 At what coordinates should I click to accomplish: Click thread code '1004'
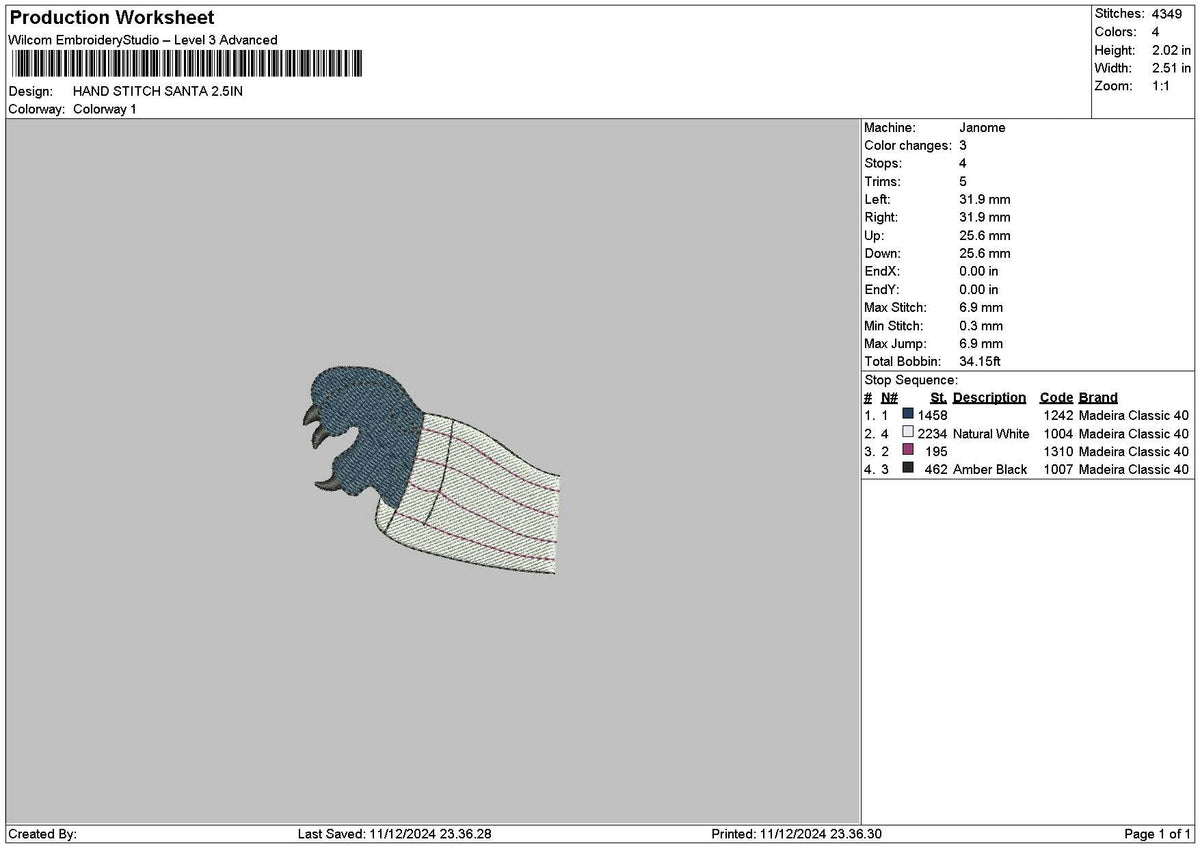point(1057,433)
